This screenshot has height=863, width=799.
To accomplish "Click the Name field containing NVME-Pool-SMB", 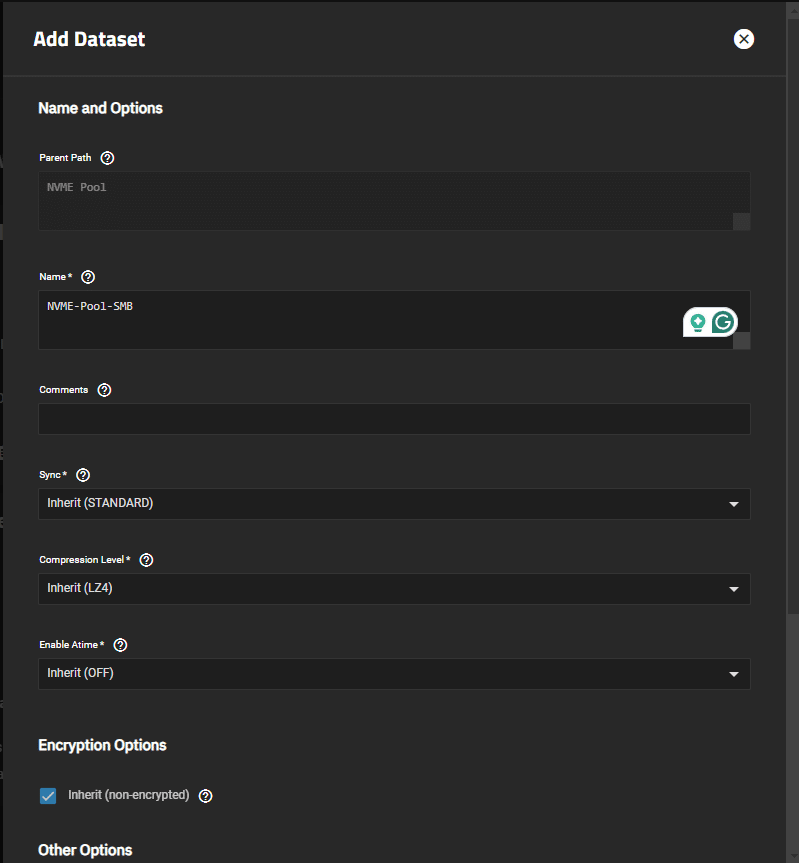I will (x=394, y=320).
